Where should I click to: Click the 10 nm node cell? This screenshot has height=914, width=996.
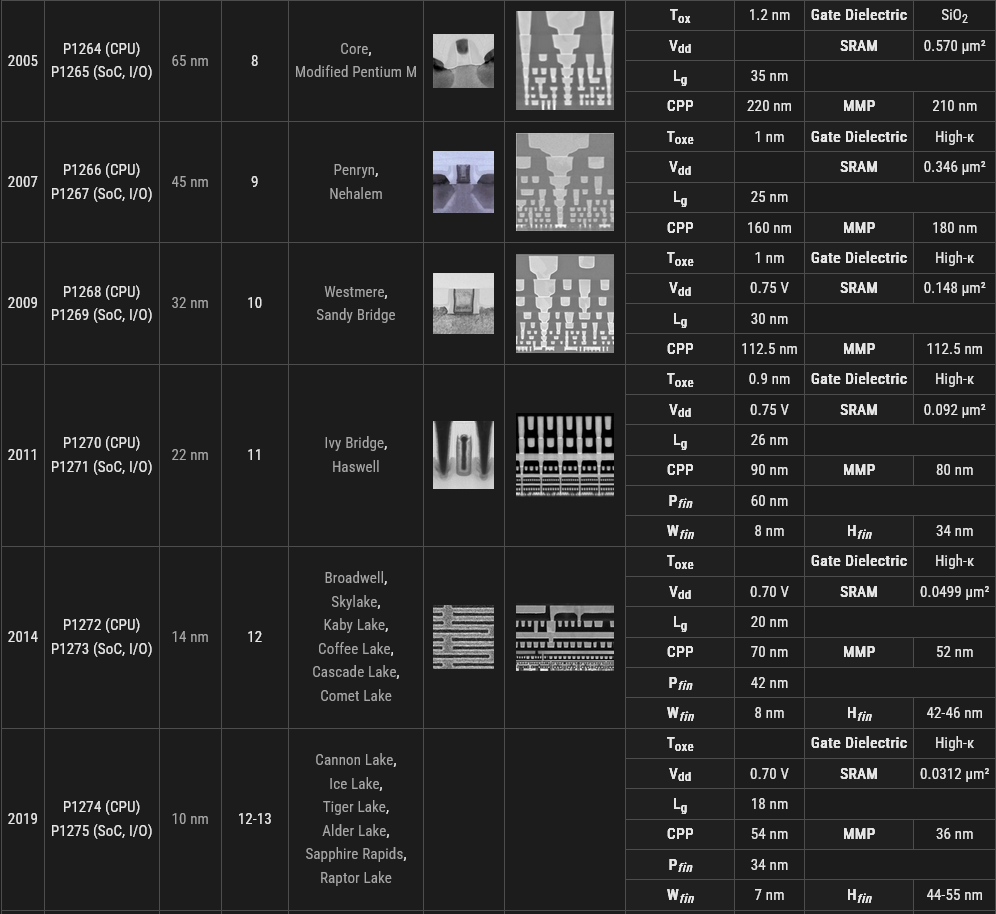coord(190,819)
